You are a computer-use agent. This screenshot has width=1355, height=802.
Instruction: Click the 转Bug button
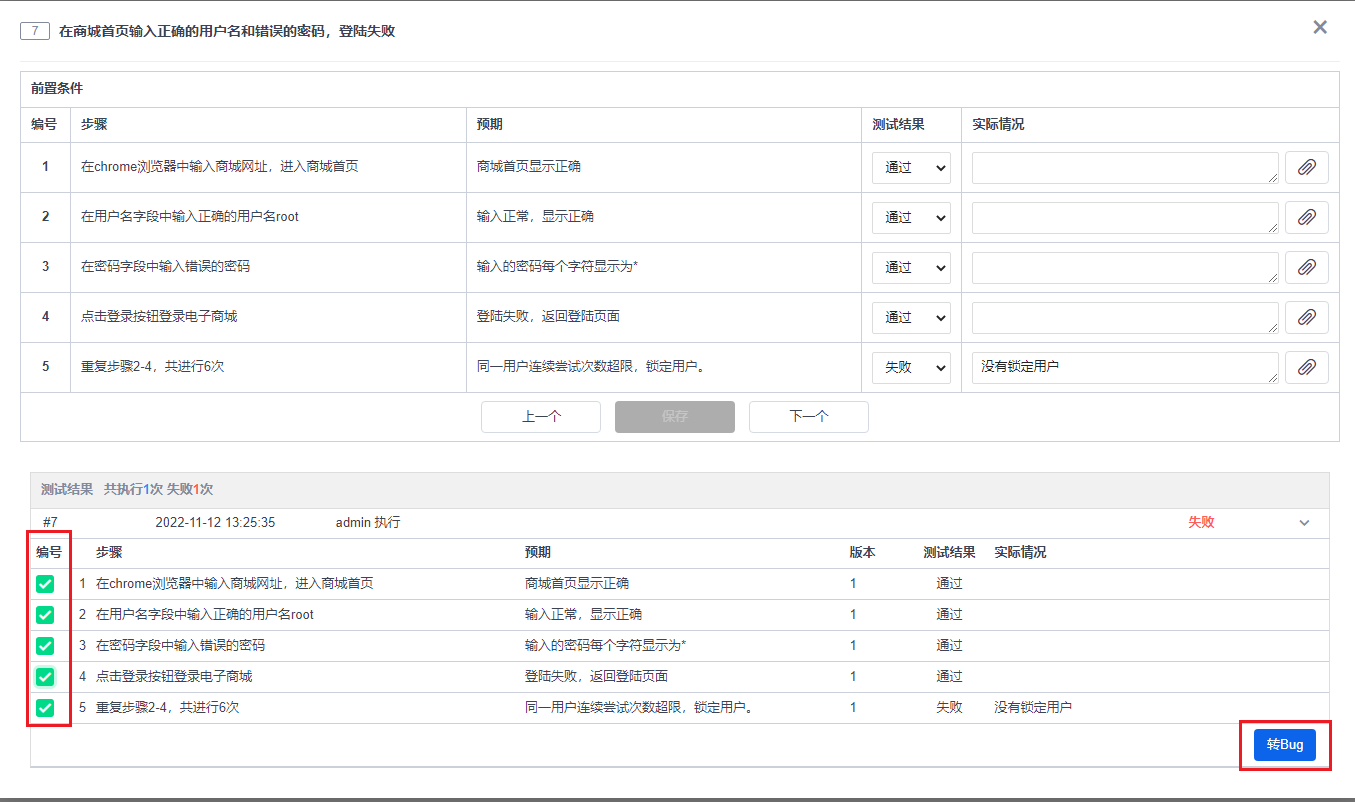pos(1285,745)
